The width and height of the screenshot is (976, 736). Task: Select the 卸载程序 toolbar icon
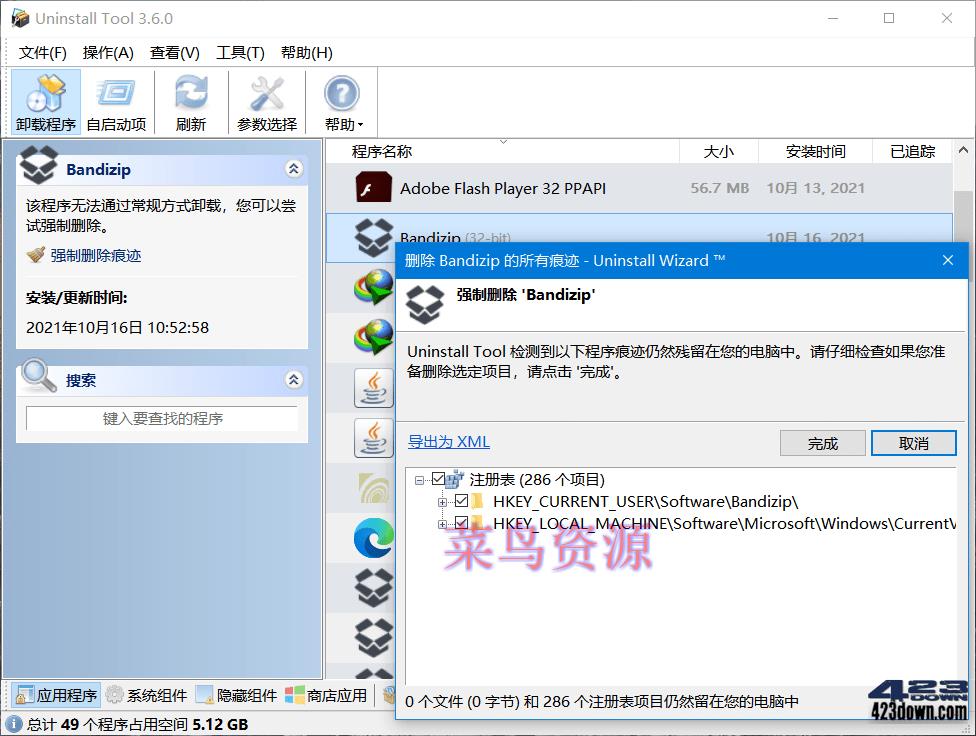coord(44,100)
